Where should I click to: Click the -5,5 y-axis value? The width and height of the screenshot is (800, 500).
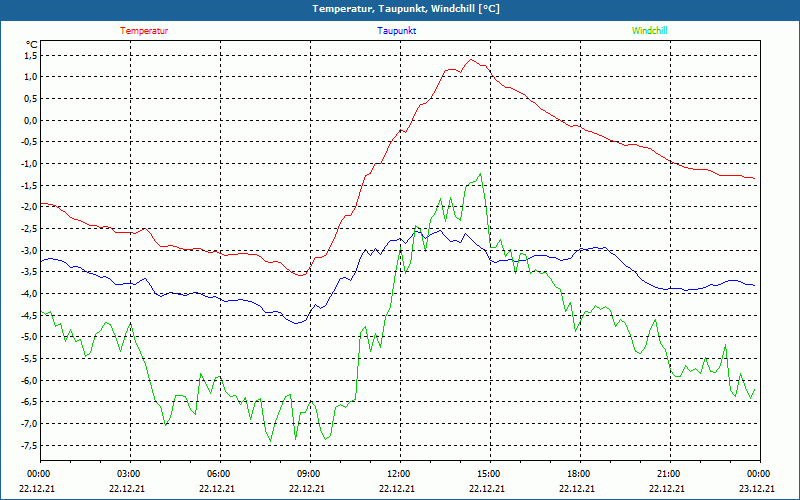29,359
